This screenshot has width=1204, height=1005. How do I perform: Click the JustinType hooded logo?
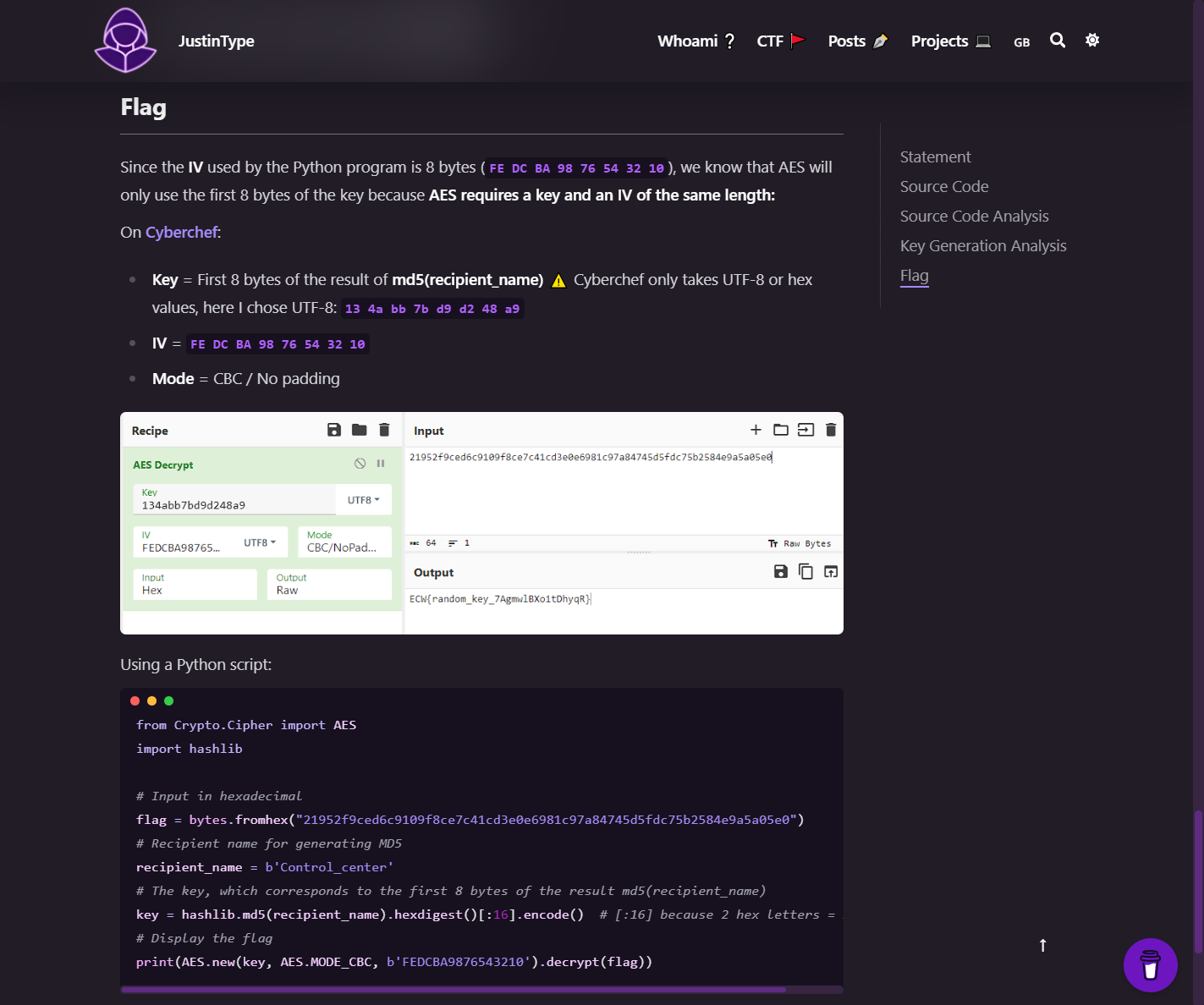coord(125,41)
